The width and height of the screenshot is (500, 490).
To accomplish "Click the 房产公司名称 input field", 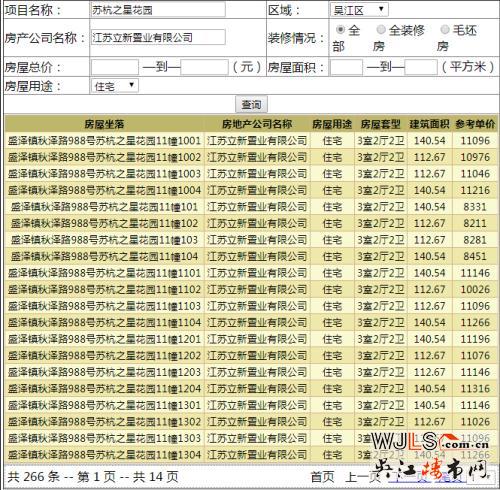I will click(x=158, y=37).
